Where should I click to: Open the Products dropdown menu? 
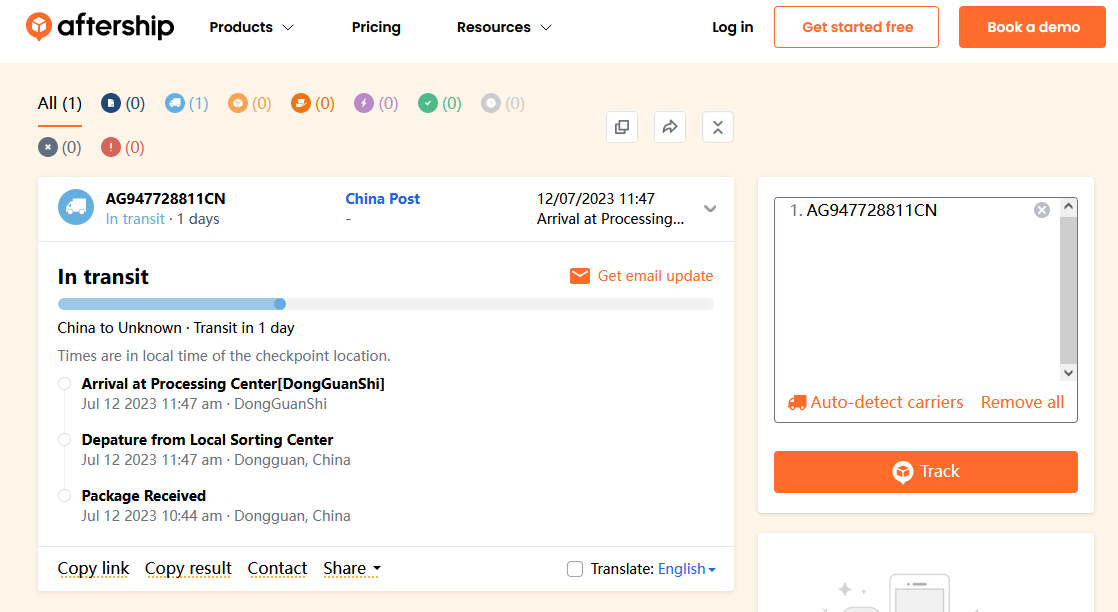coord(252,27)
